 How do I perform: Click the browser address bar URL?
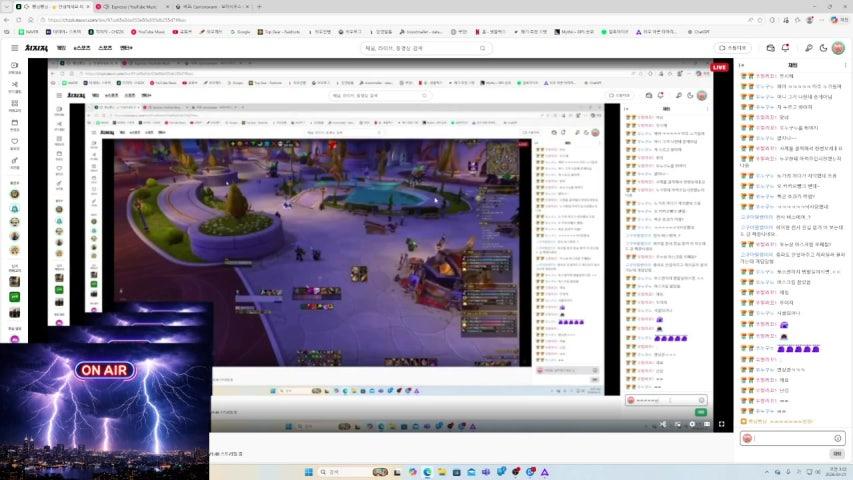117,20
